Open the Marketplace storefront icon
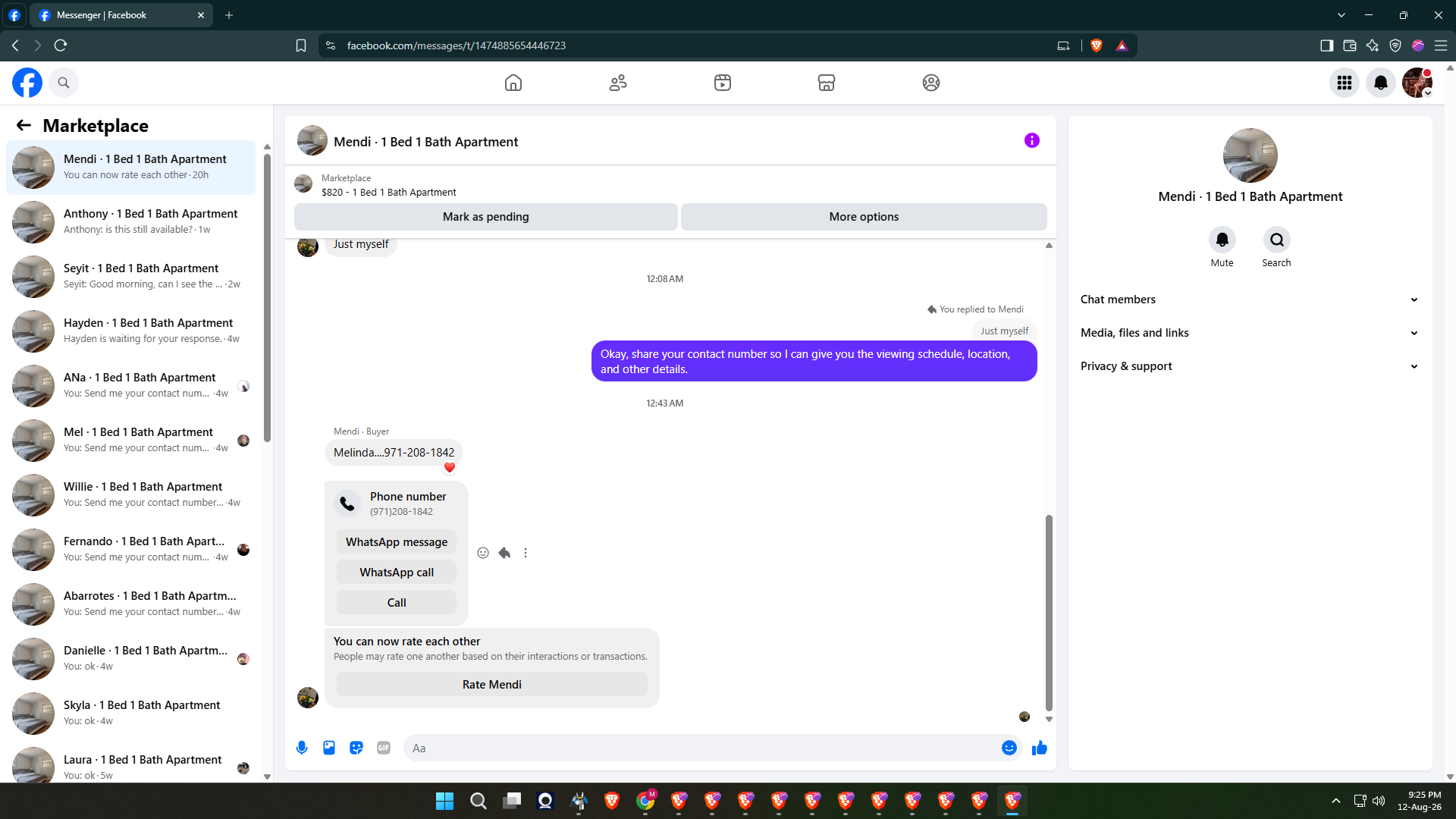Viewport: 1456px width, 819px height. 827,83
